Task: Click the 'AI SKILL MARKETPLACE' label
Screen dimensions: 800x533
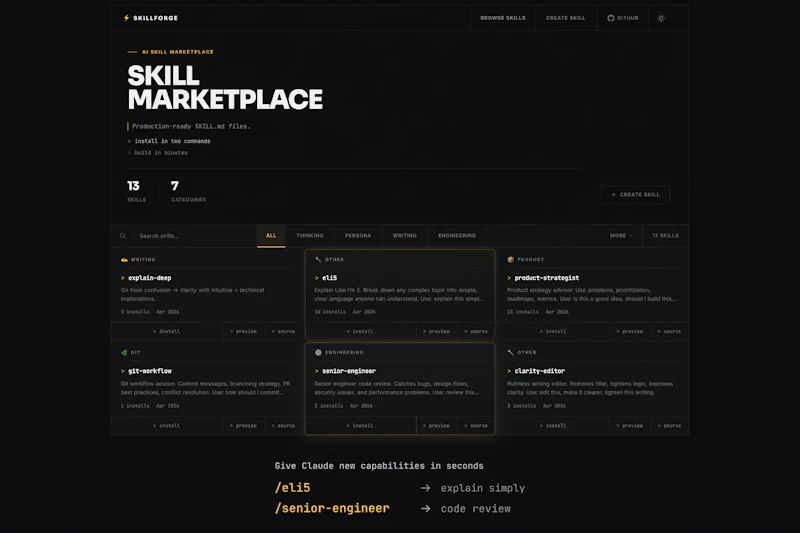Action: 178,52
